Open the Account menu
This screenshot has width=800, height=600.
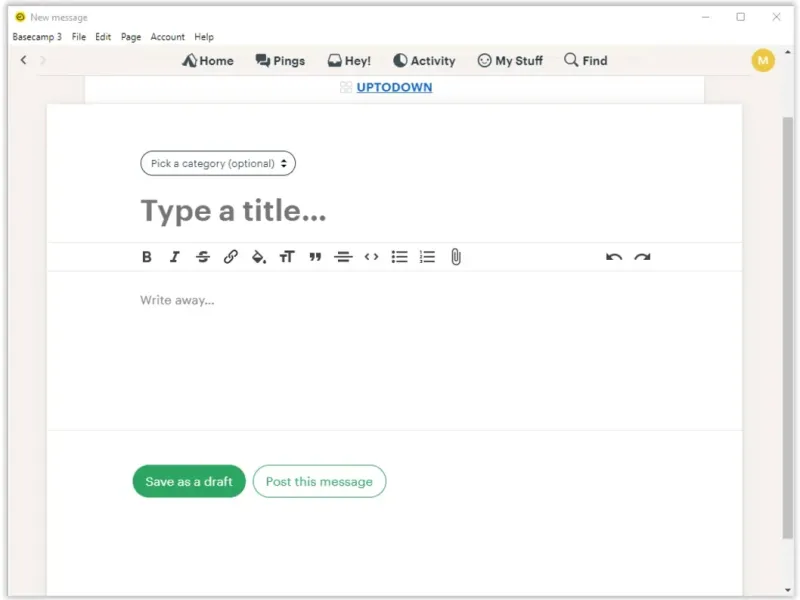[x=167, y=37]
